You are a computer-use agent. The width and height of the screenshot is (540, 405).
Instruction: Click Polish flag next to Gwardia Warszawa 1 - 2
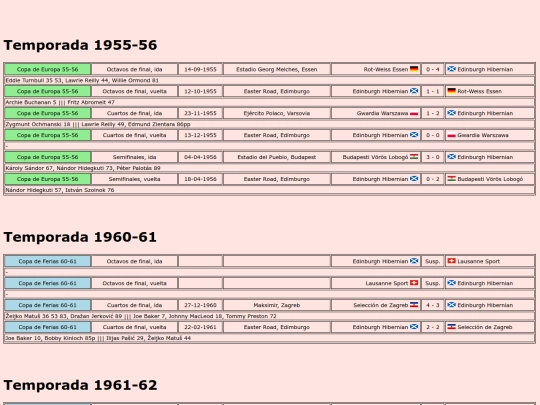point(414,113)
